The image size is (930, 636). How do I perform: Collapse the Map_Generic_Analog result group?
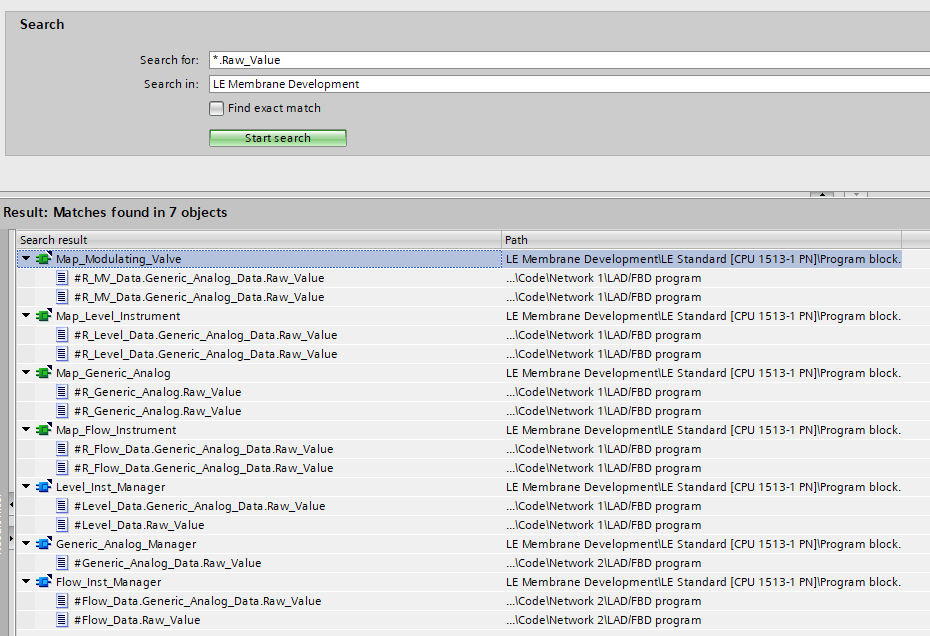coord(26,373)
